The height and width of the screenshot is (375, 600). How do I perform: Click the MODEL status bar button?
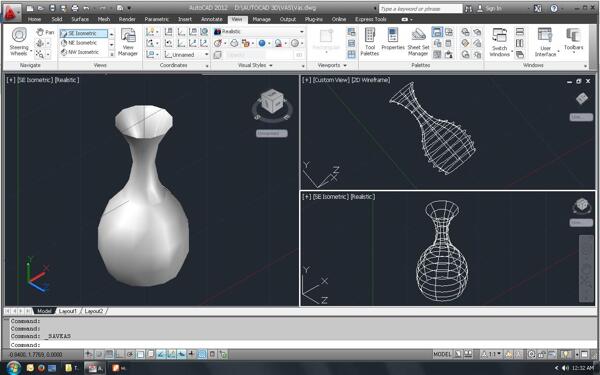442,354
